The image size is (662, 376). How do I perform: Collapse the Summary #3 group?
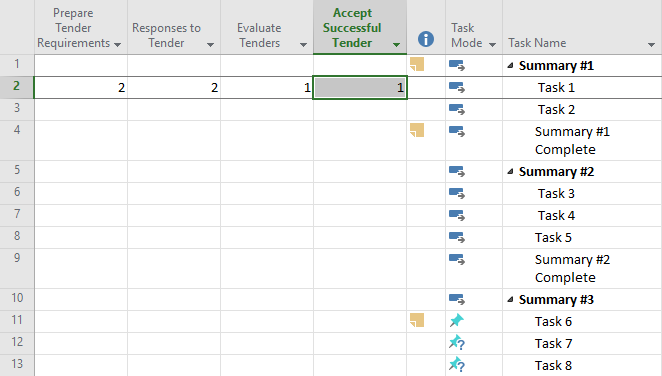(510, 299)
